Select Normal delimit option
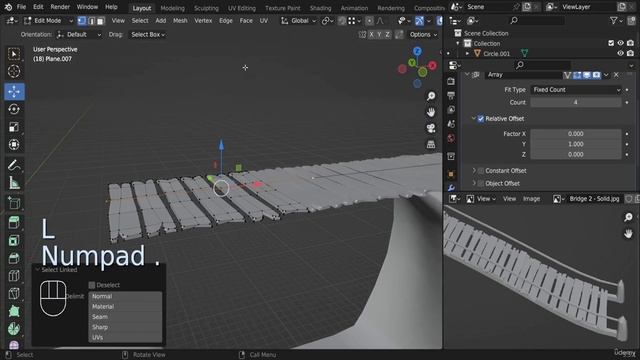Viewport: 640px width, 360px height. 125,296
